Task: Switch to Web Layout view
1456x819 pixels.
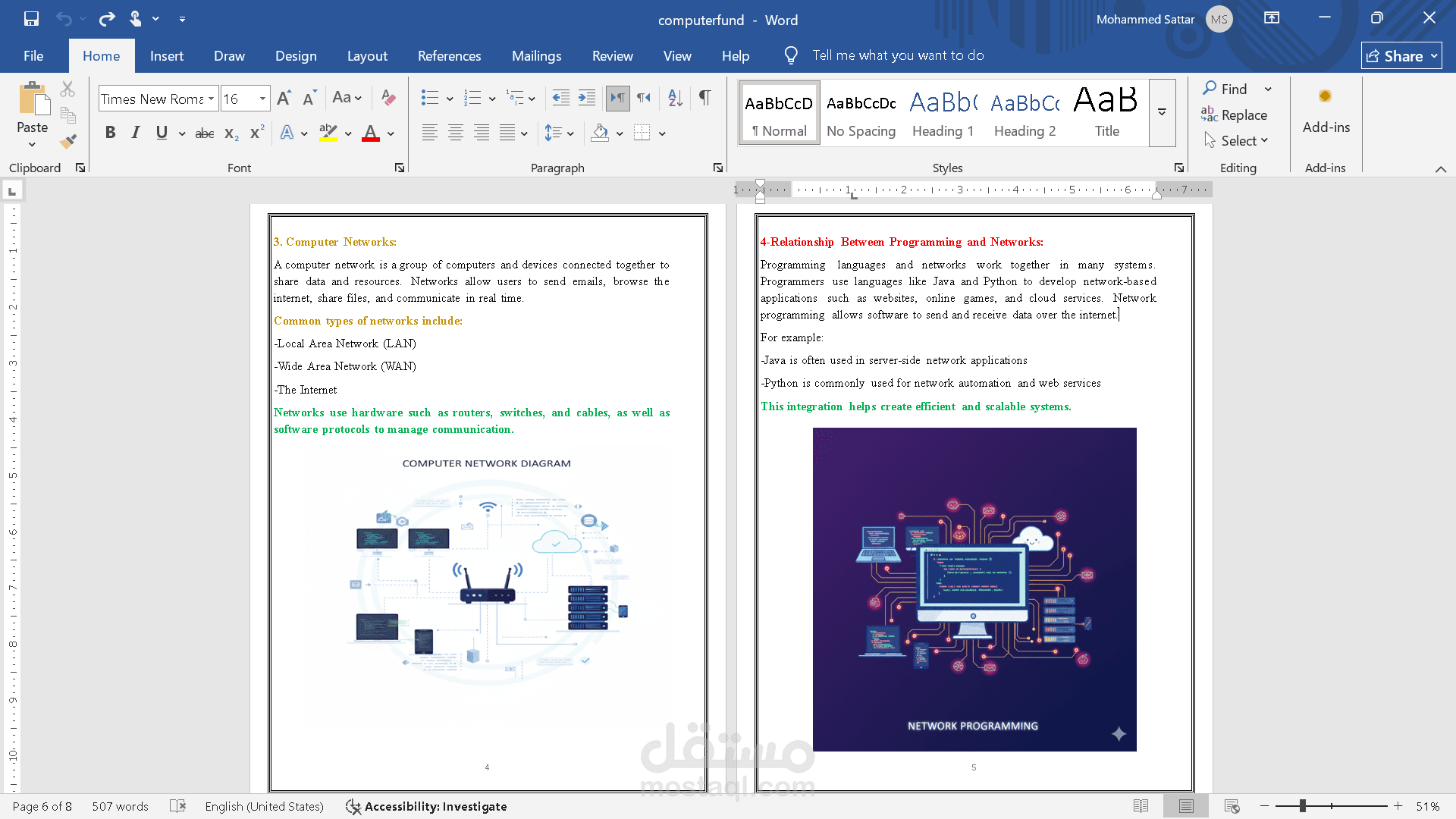Action: tap(1232, 806)
